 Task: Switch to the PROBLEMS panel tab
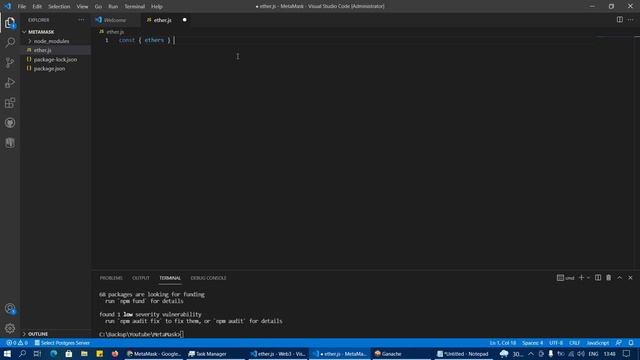[111, 278]
